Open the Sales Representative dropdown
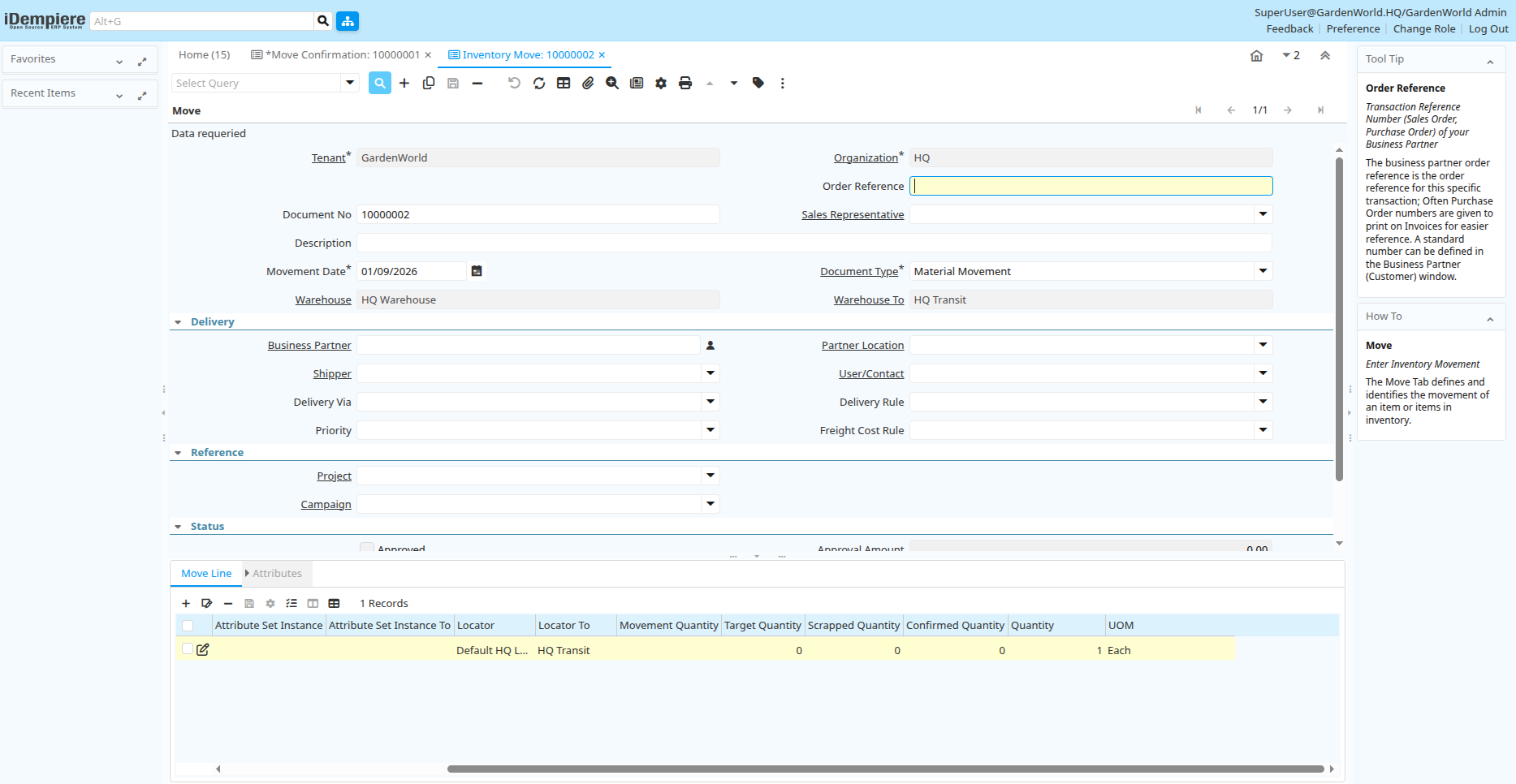 click(x=1263, y=213)
